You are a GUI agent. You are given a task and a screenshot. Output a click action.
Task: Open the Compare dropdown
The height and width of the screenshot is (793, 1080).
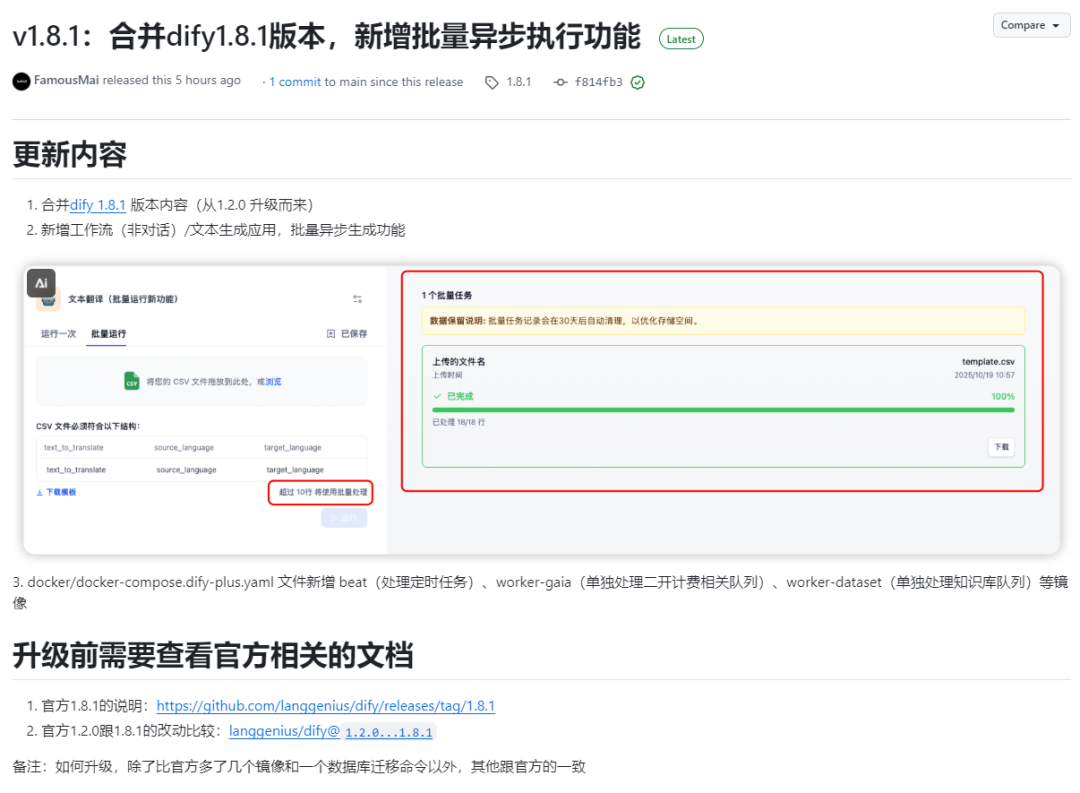click(1030, 25)
